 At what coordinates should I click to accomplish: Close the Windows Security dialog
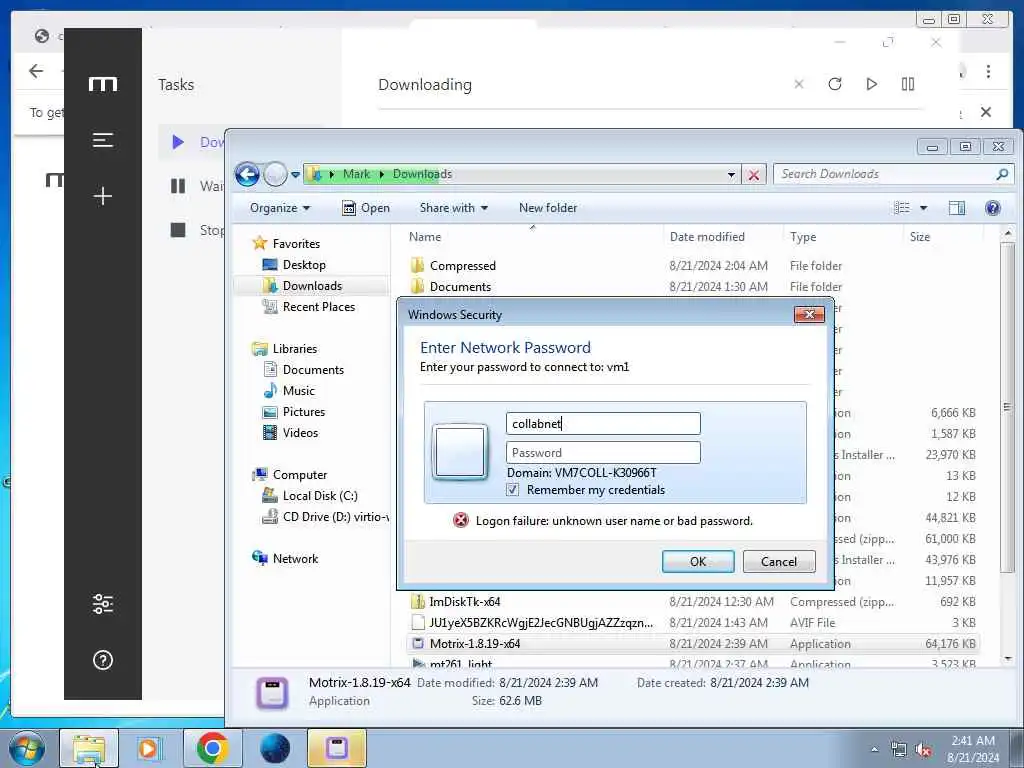point(808,314)
